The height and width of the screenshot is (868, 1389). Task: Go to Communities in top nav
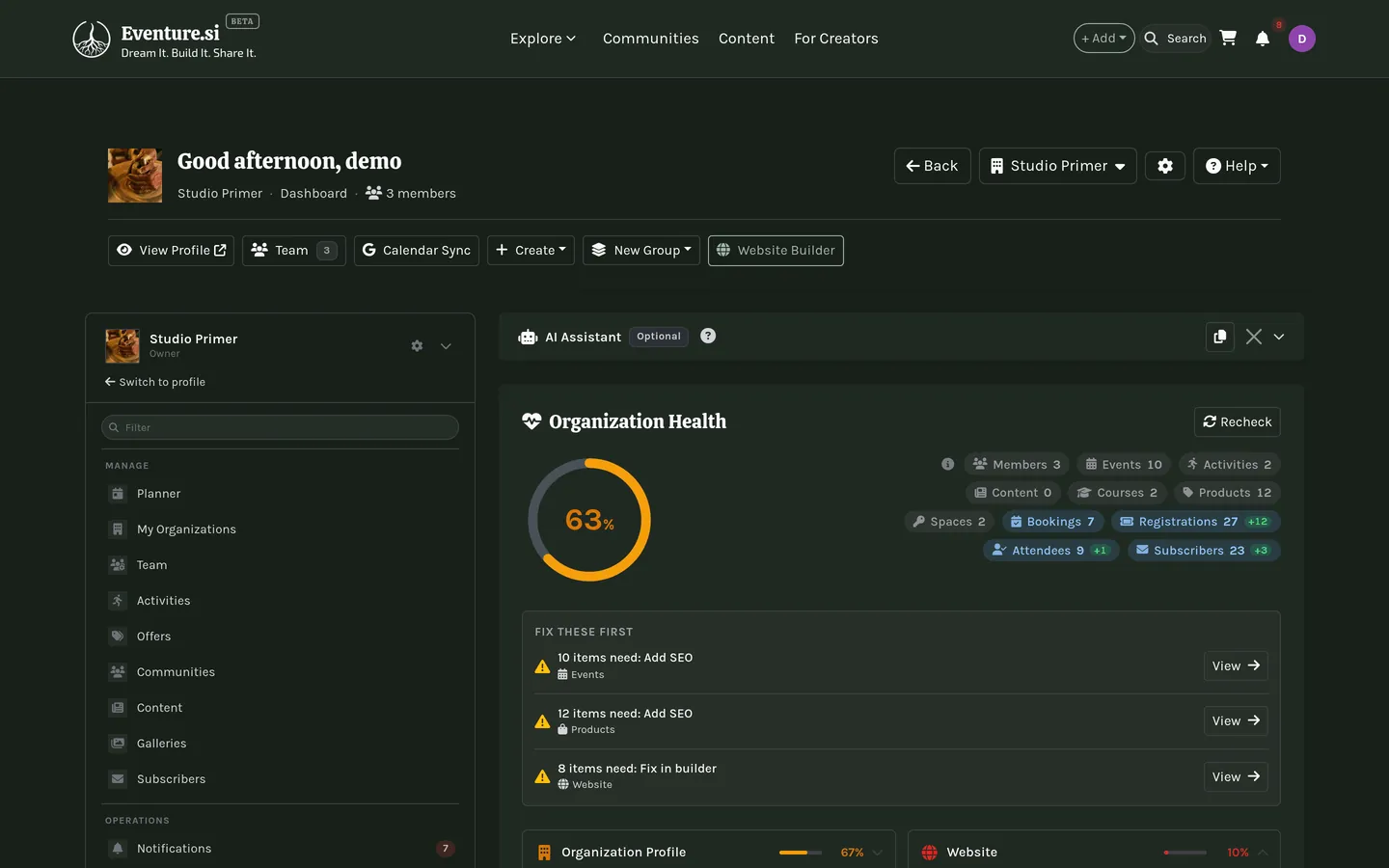tap(651, 39)
